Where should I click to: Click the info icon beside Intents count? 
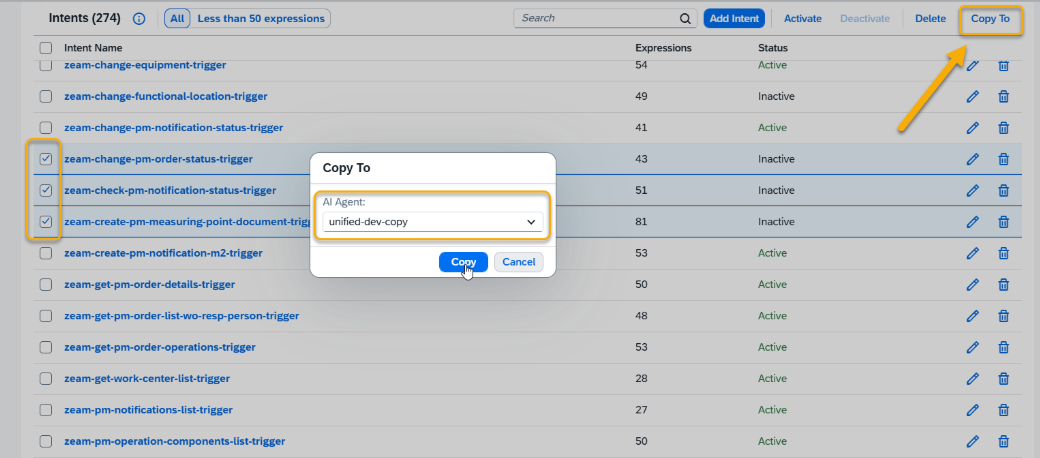click(x=139, y=19)
